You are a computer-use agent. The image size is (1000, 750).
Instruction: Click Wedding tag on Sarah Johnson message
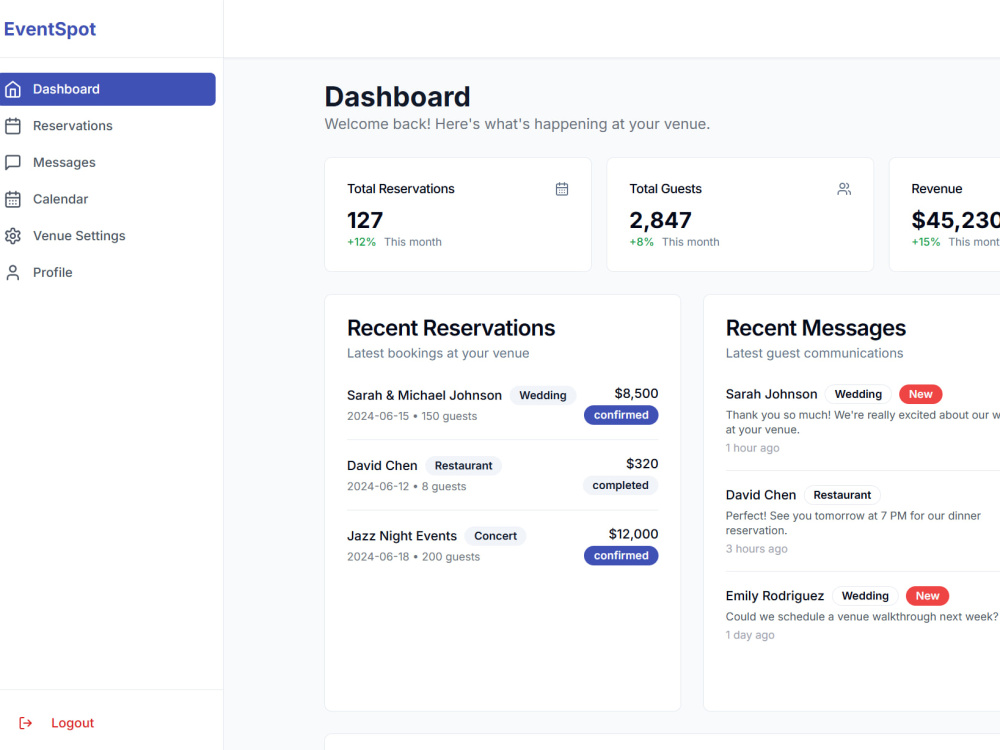[858, 394]
